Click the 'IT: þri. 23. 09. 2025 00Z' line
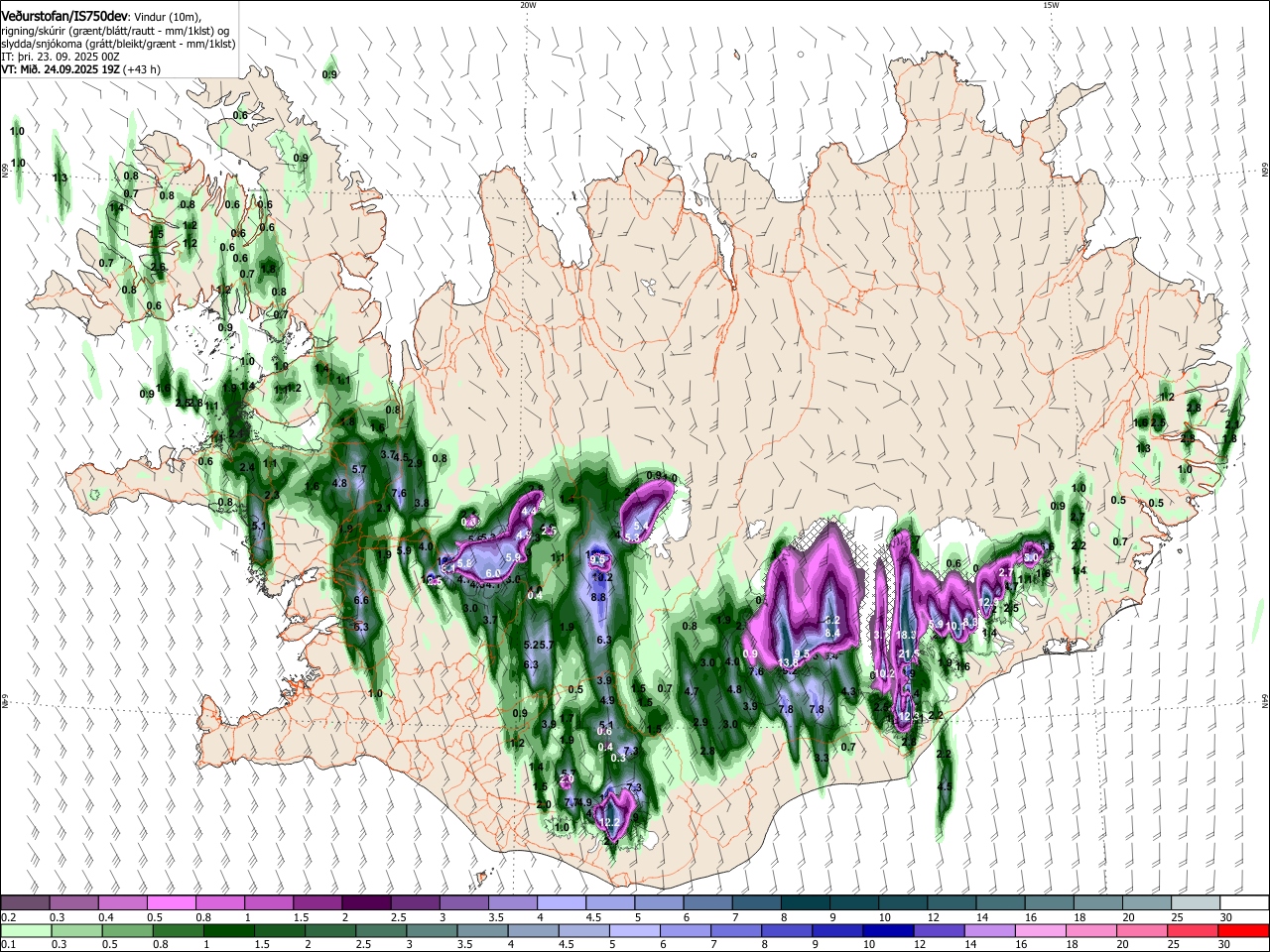Viewport: 1270px width, 952px height. [61, 57]
